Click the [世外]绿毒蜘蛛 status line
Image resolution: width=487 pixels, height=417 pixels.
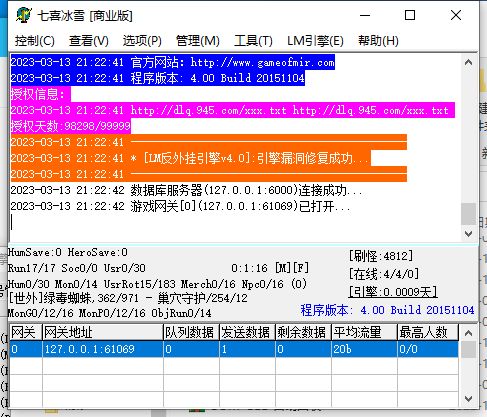(x=128, y=298)
